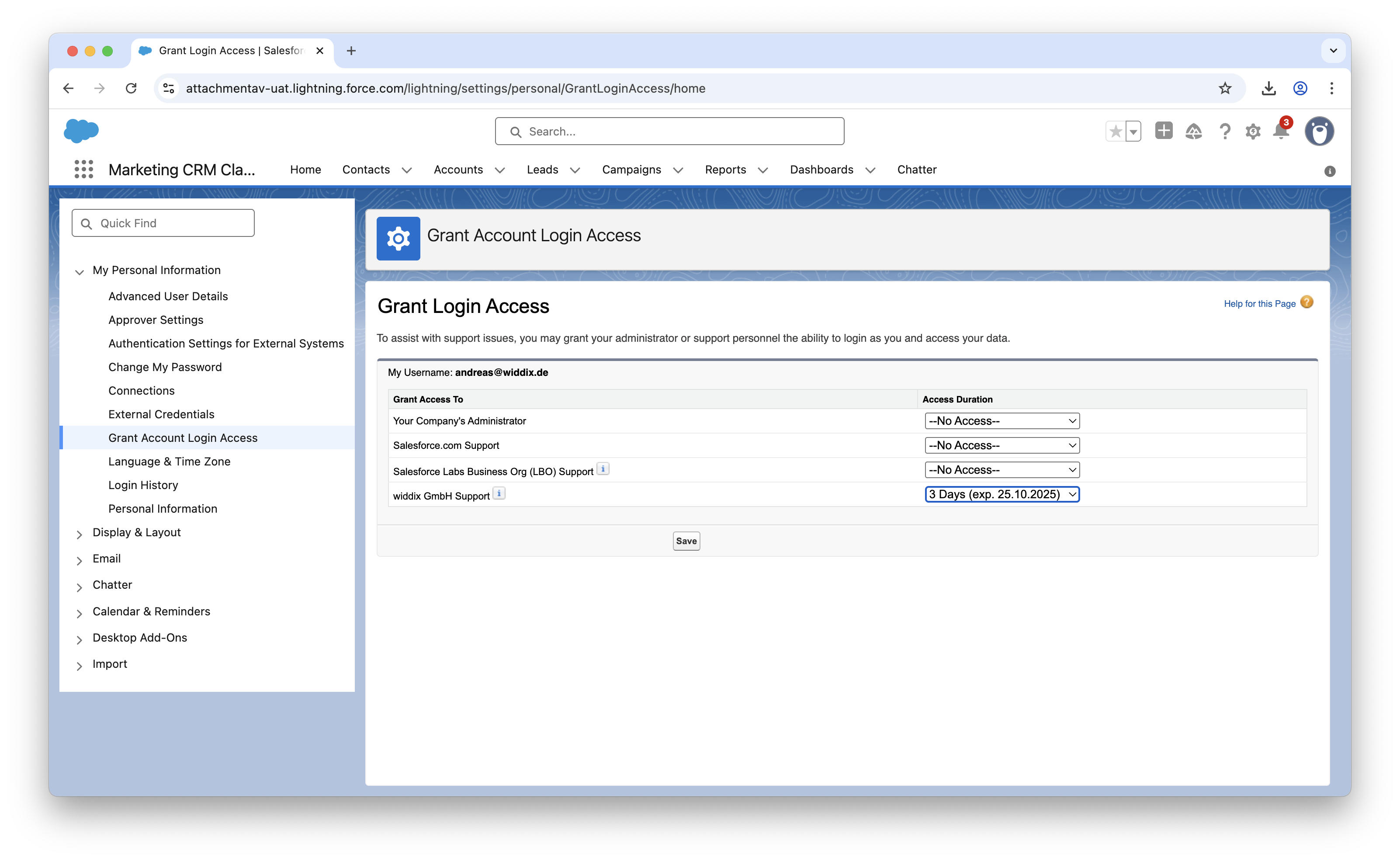This screenshot has width=1400, height=861.
Task: Open Your Company's Administrator access duration dropdown
Action: coord(1001,421)
